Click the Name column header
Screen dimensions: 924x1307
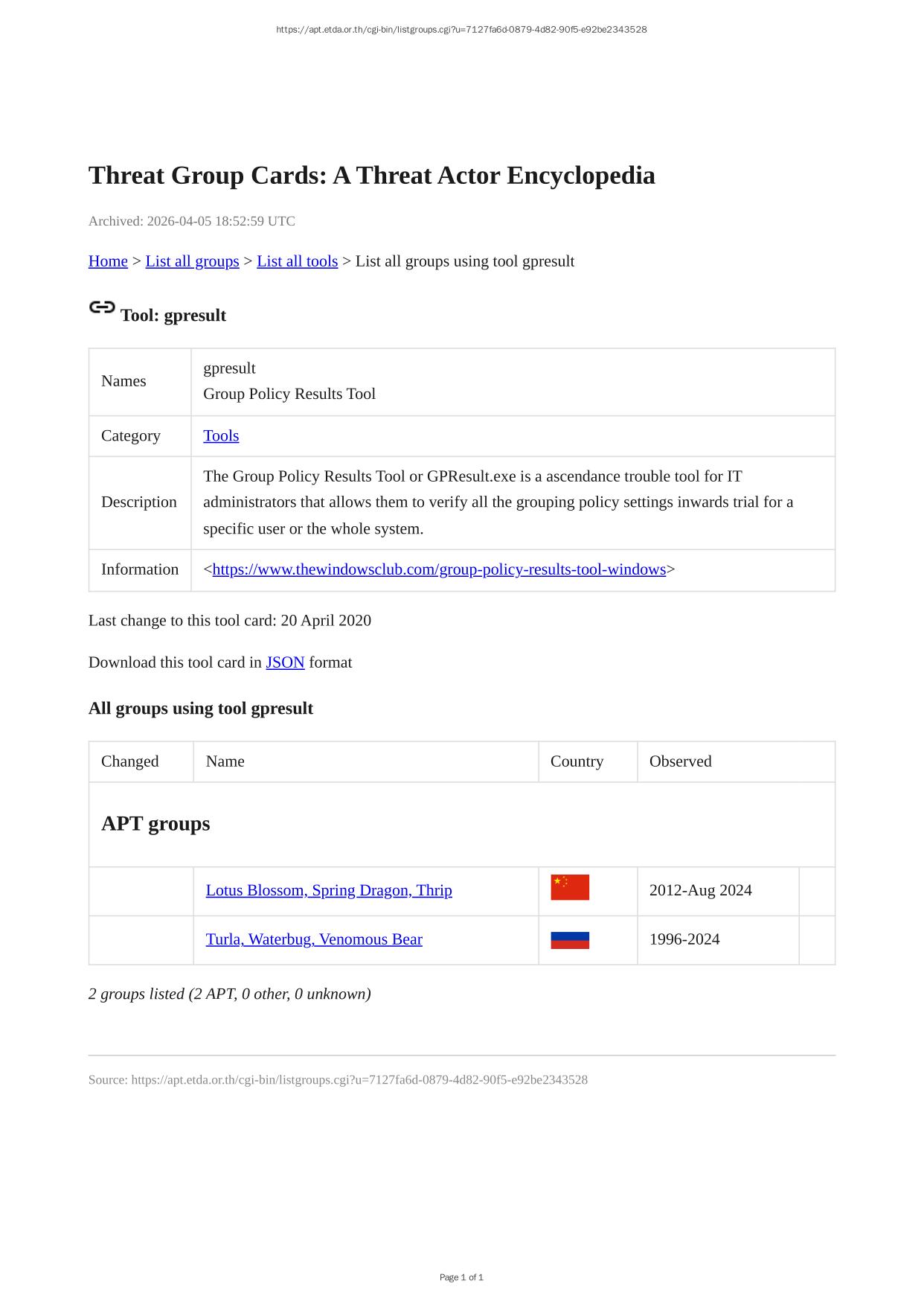(225, 761)
